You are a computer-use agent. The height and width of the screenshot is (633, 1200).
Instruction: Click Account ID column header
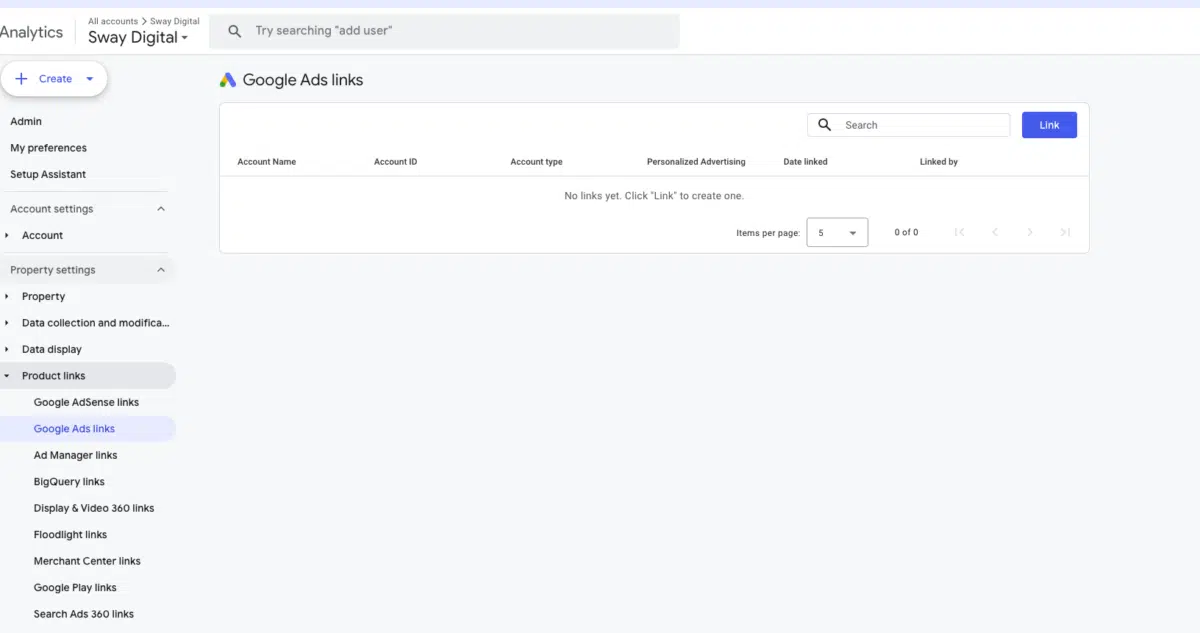coord(396,162)
